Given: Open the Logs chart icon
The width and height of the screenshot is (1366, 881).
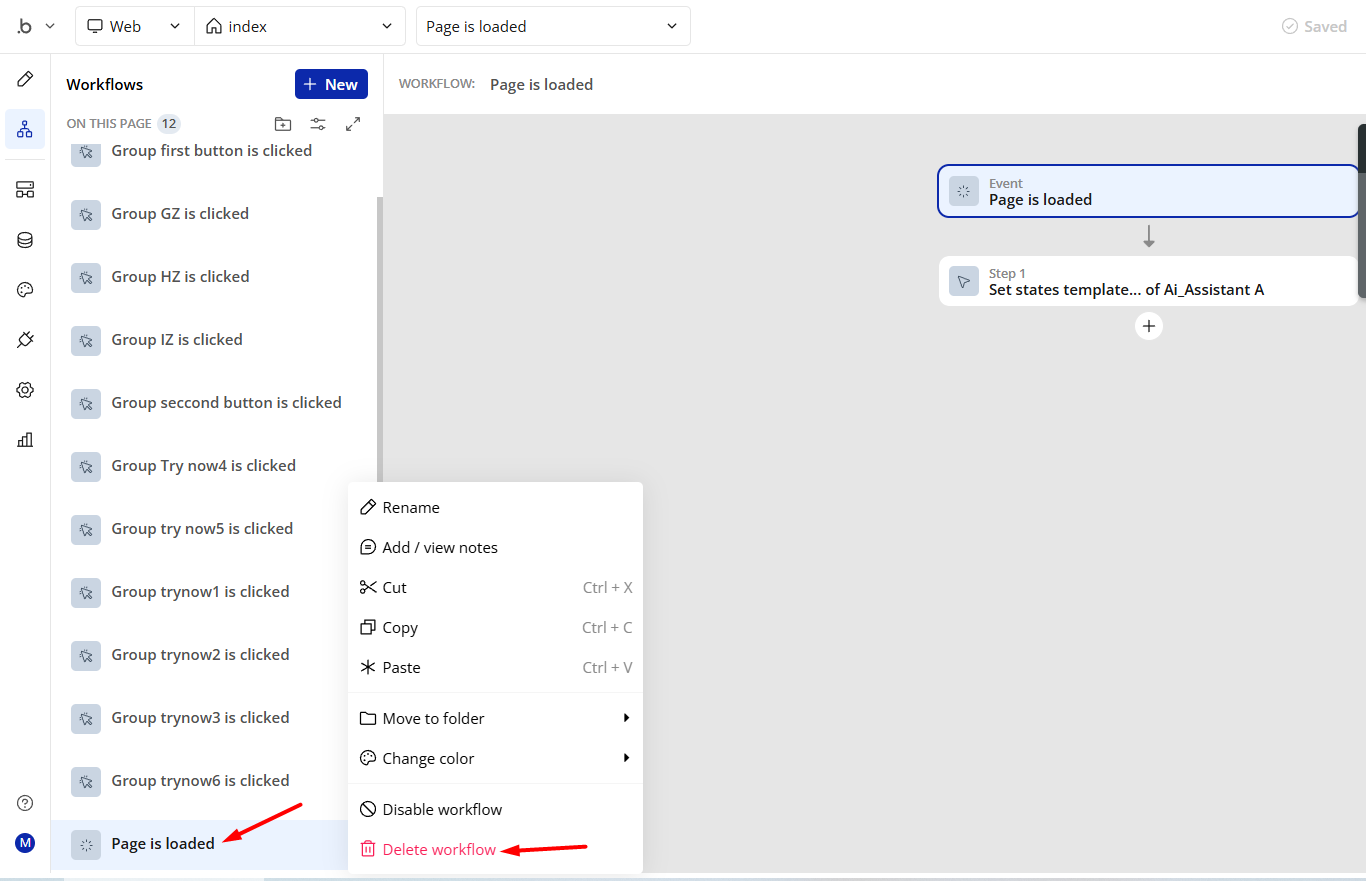Looking at the screenshot, I should [25, 439].
